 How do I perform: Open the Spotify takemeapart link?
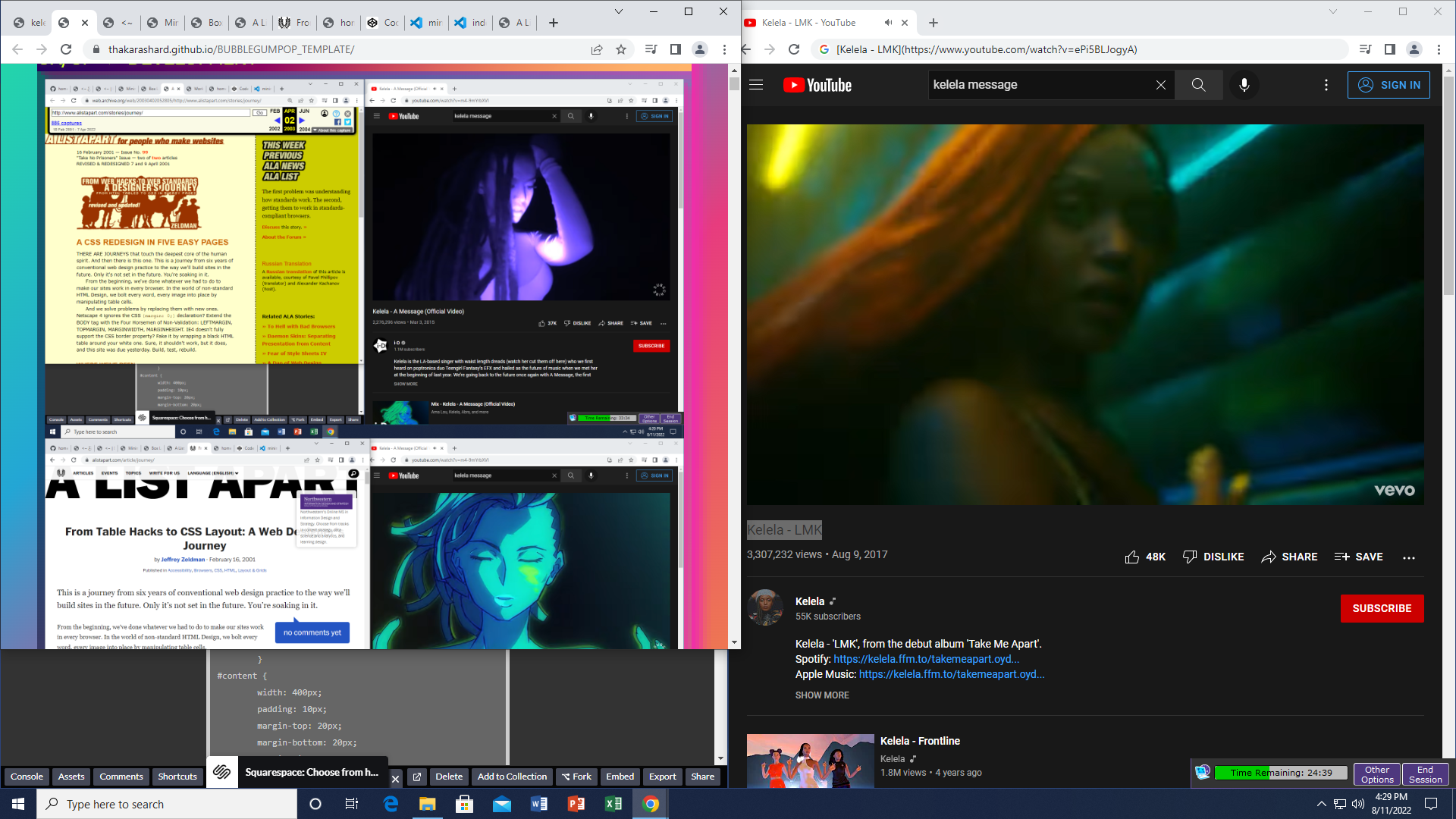tap(926, 659)
